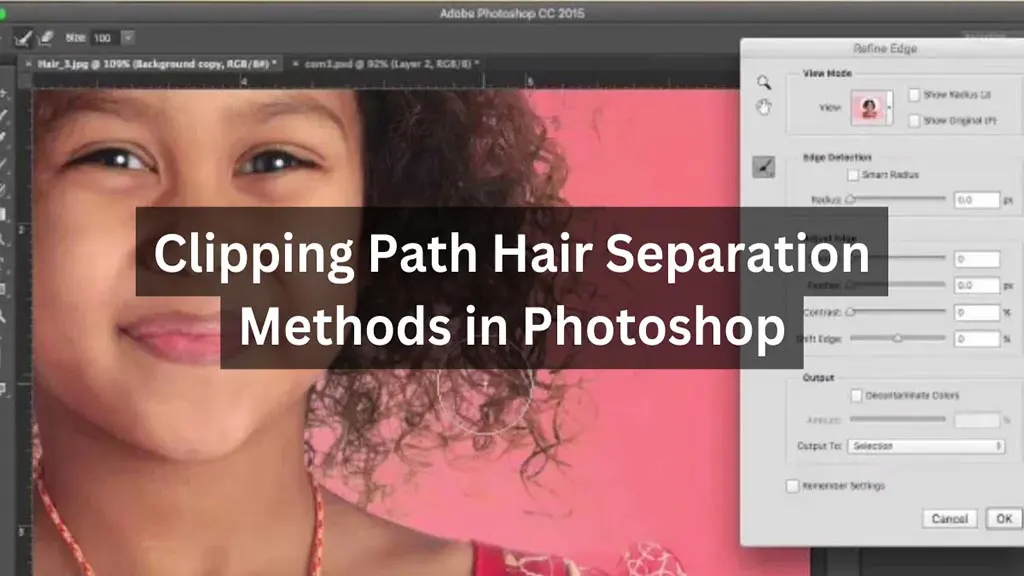Click the Radius px value field
The height and width of the screenshot is (576, 1024).
(976, 200)
